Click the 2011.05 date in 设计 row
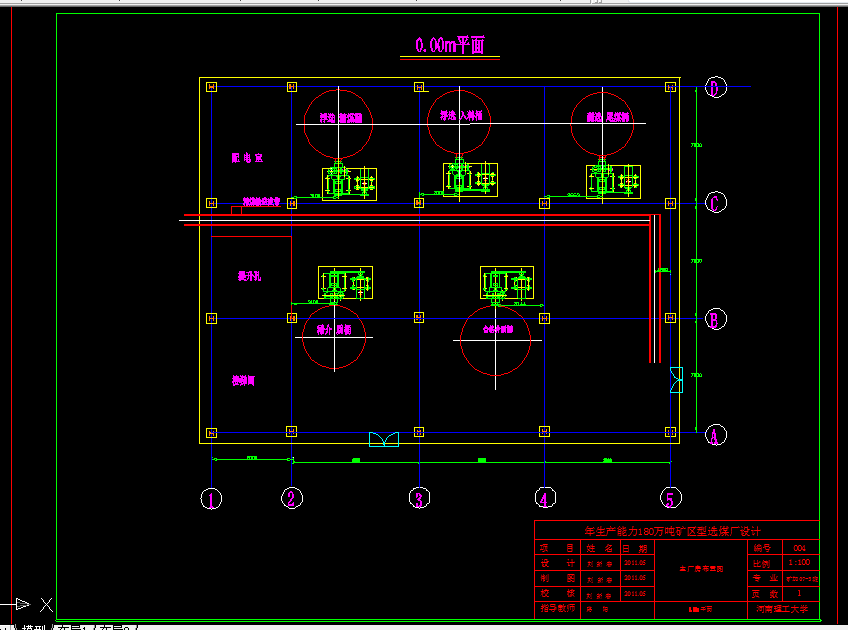Screen dimensions: 848x630 tap(635, 563)
